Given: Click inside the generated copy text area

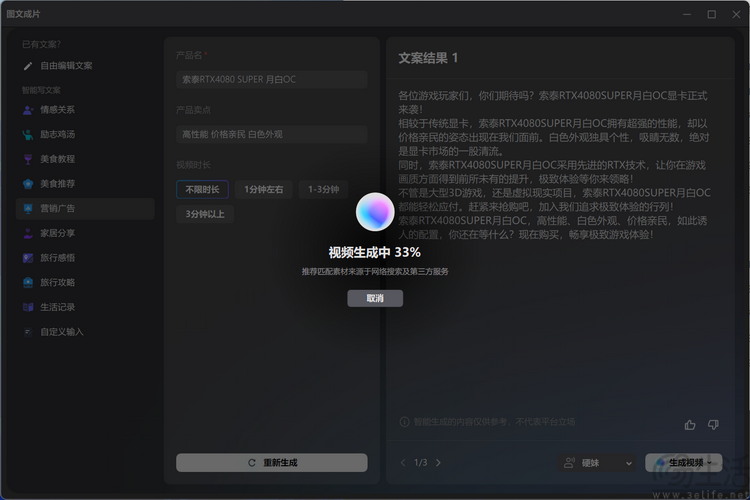Looking at the screenshot, I should 555,165.
